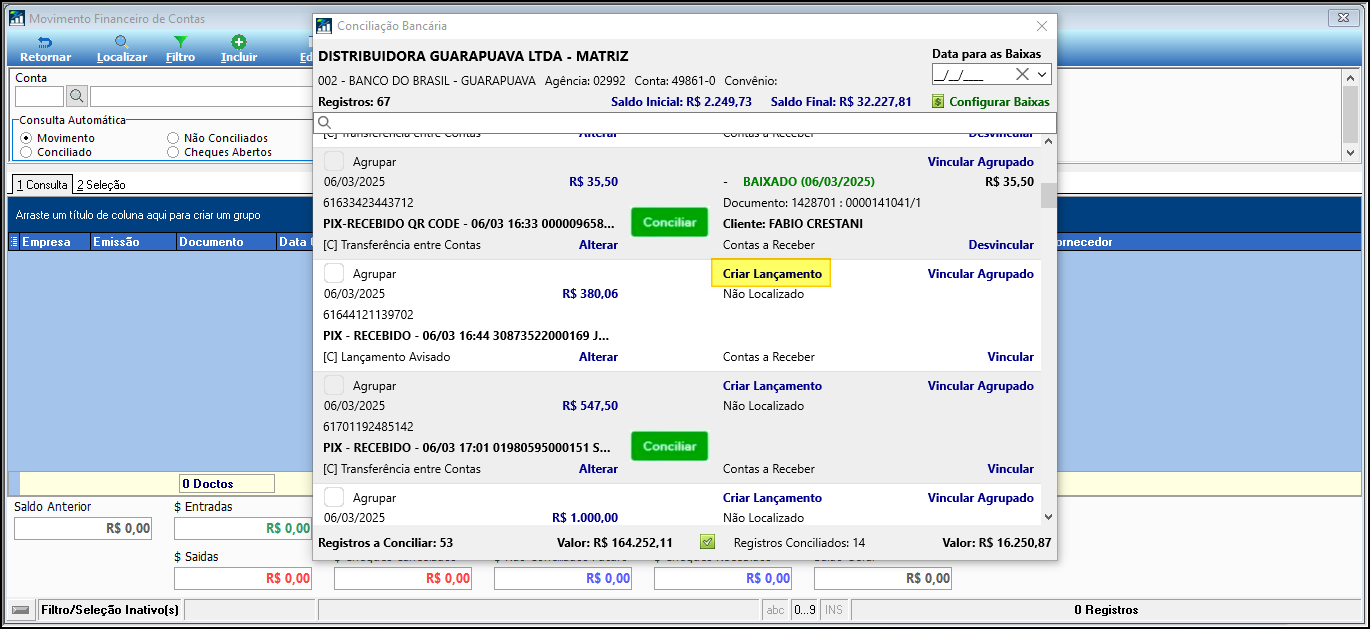Click the BAIXADO (06/03/2025) status text
Image resolution: width=1370 pixels, height=629 pixels.
809,181
